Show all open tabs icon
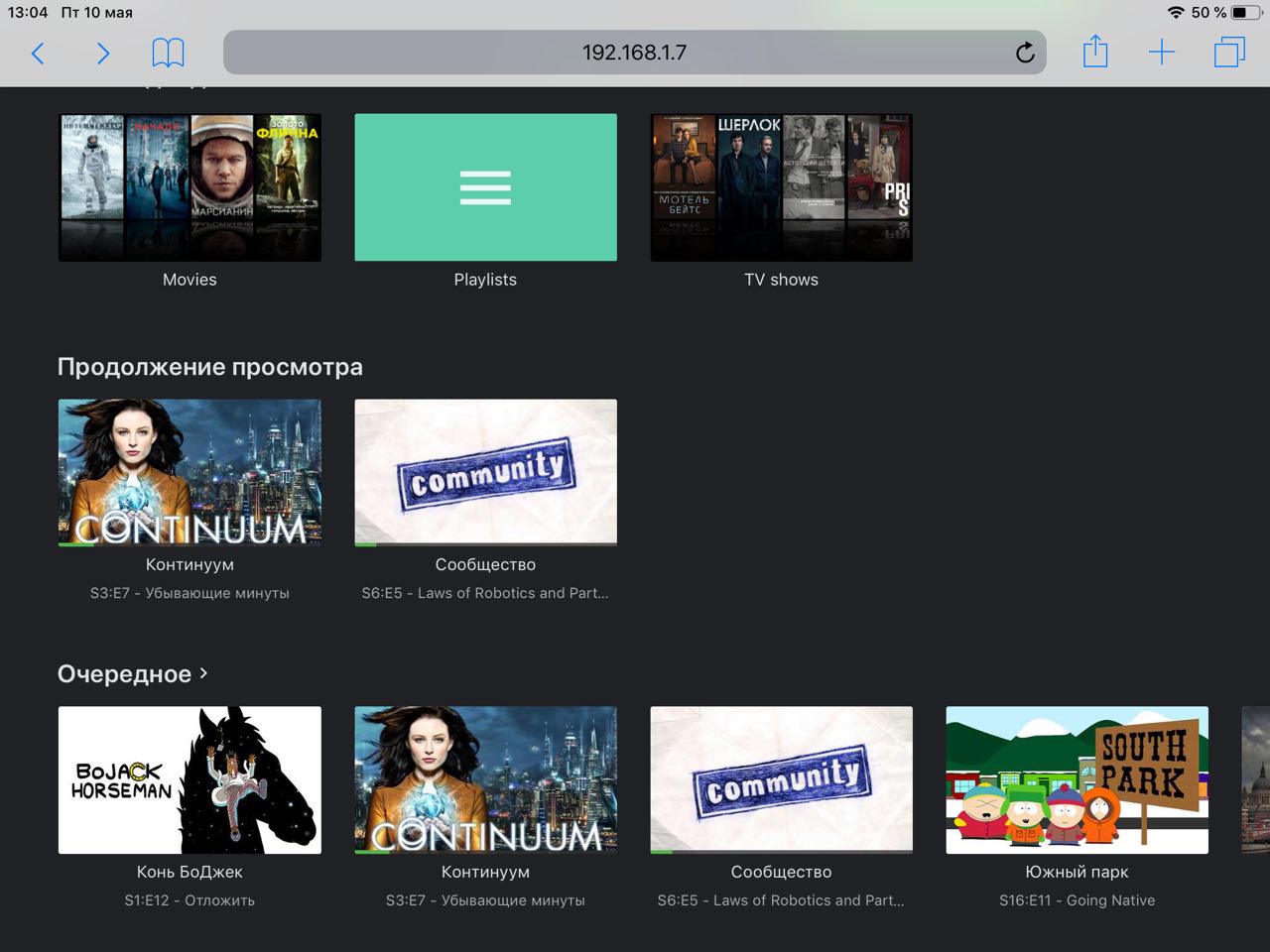The width and height of the screenshot is (1270, 952). tap(1229, 53)
